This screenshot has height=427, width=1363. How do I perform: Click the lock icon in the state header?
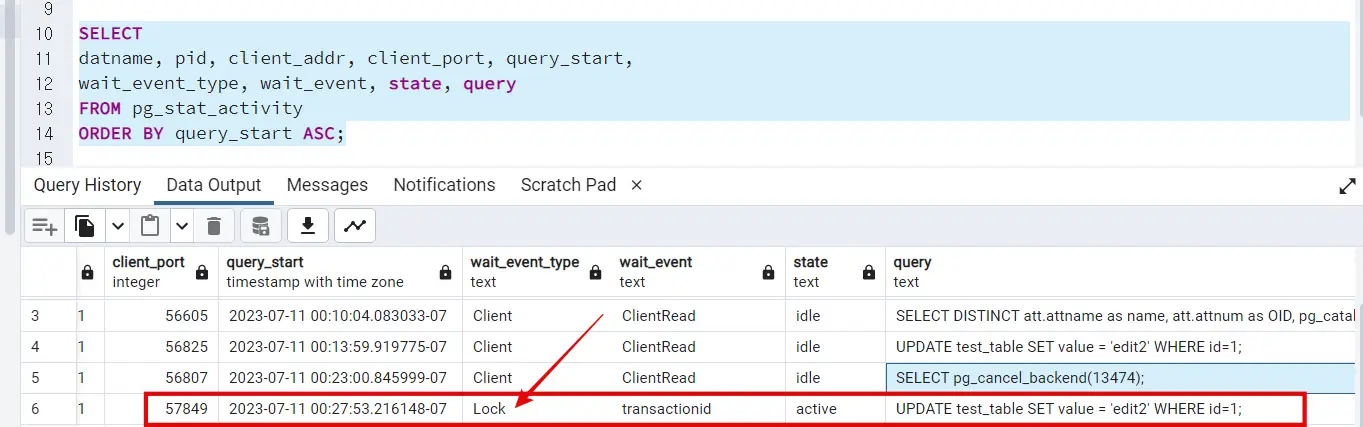click(869, 272)
